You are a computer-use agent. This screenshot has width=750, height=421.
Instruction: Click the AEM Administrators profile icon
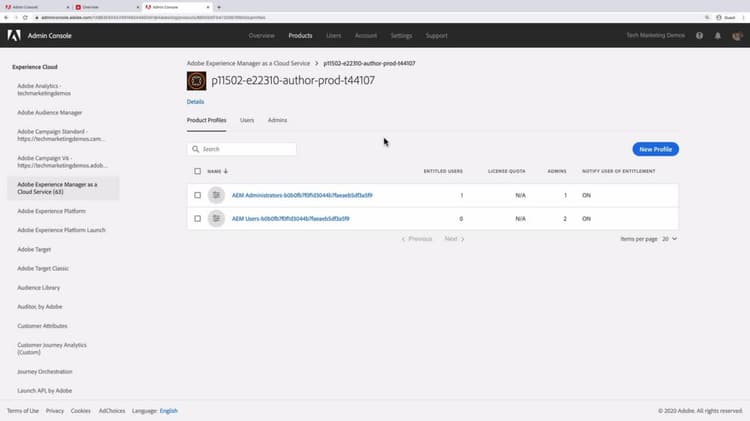(x=216, y=195)
